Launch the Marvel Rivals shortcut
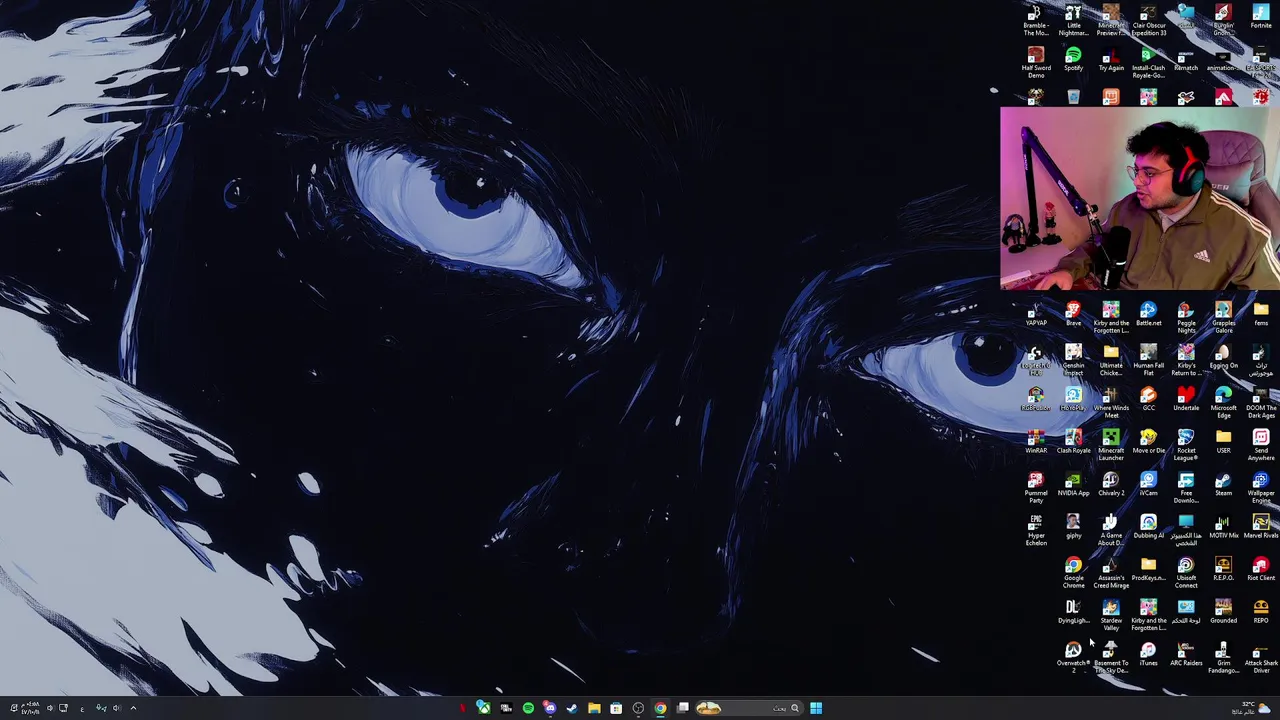The height and width of the screenshot is (720, 1280). (1261, 527)
